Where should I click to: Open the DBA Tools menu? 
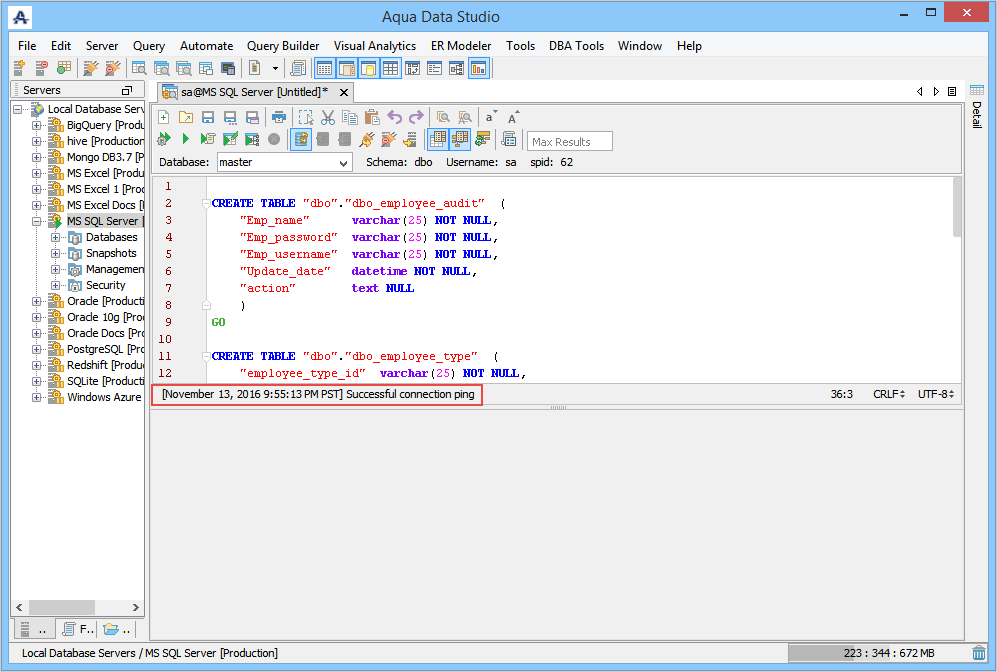point(576,46)
